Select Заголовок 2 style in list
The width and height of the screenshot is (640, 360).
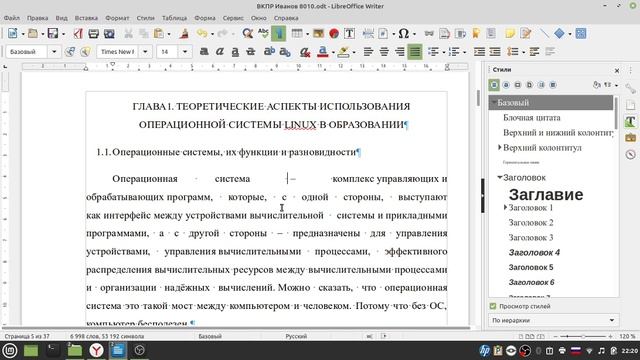tap(531, 222)
